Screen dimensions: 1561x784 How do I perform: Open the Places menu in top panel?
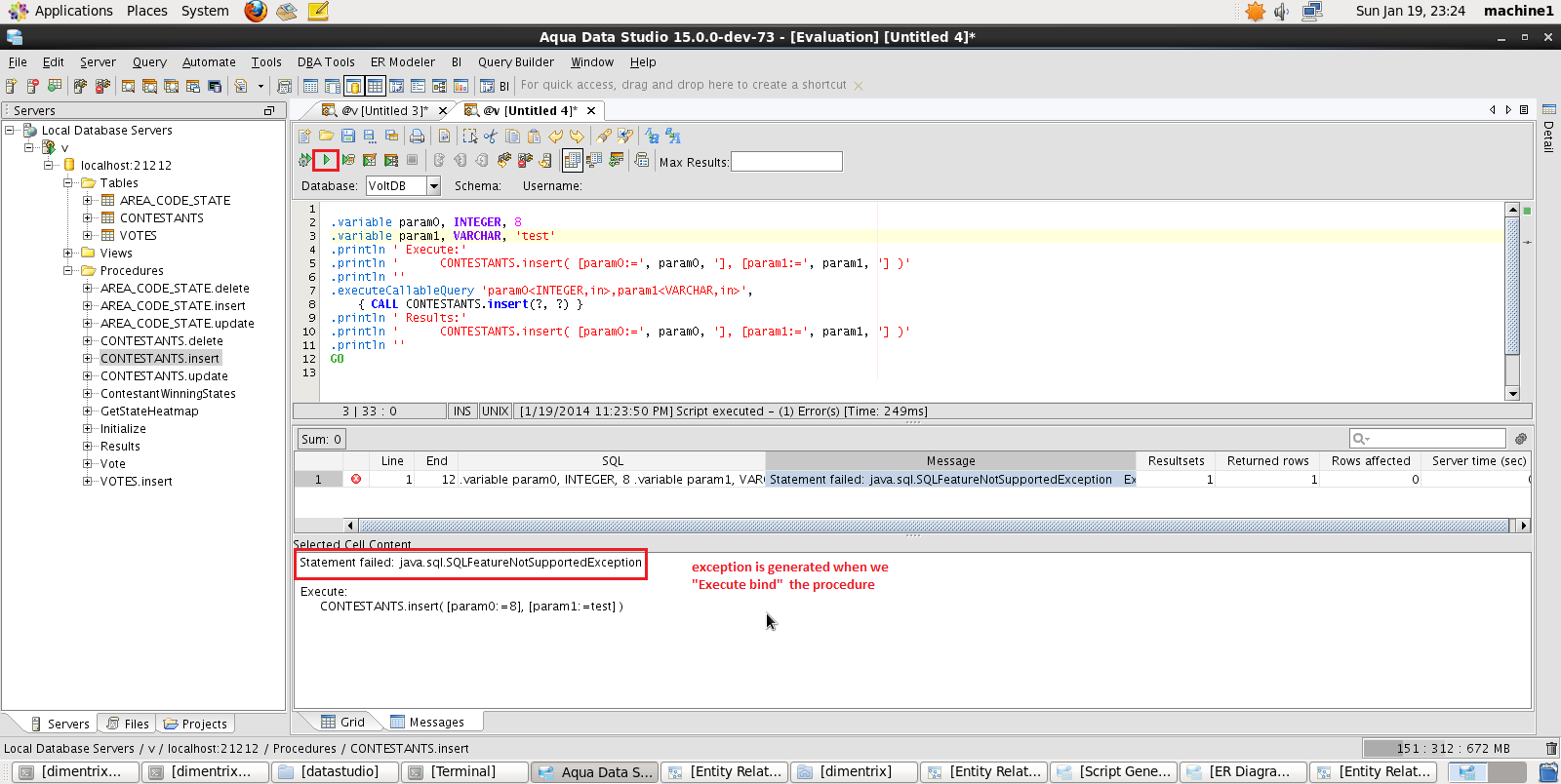[146, 11]
